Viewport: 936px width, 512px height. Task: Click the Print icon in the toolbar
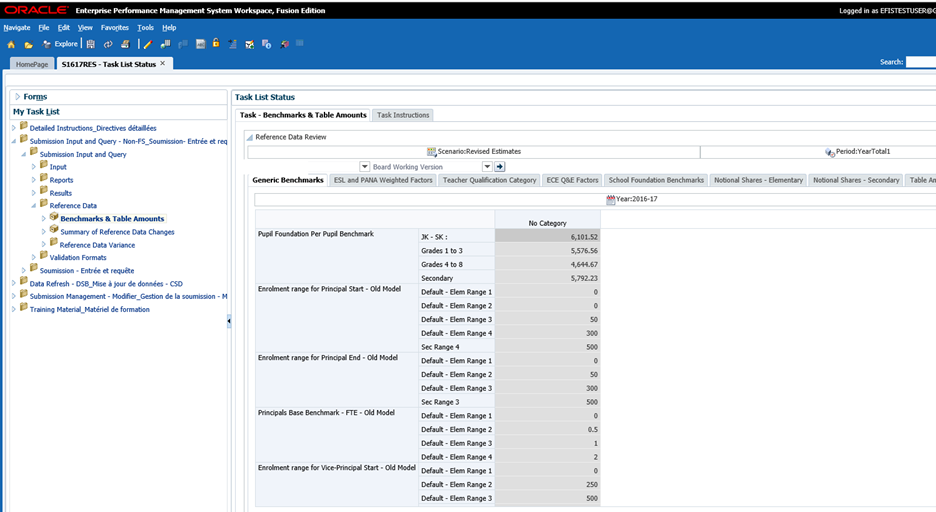(x=125, y=44)
